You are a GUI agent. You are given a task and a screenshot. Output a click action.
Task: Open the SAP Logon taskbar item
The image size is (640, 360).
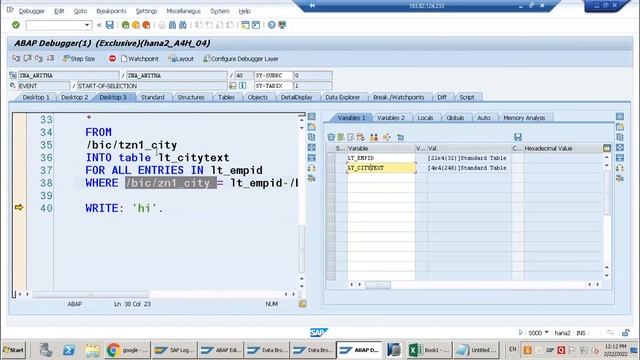pos(174,350)
